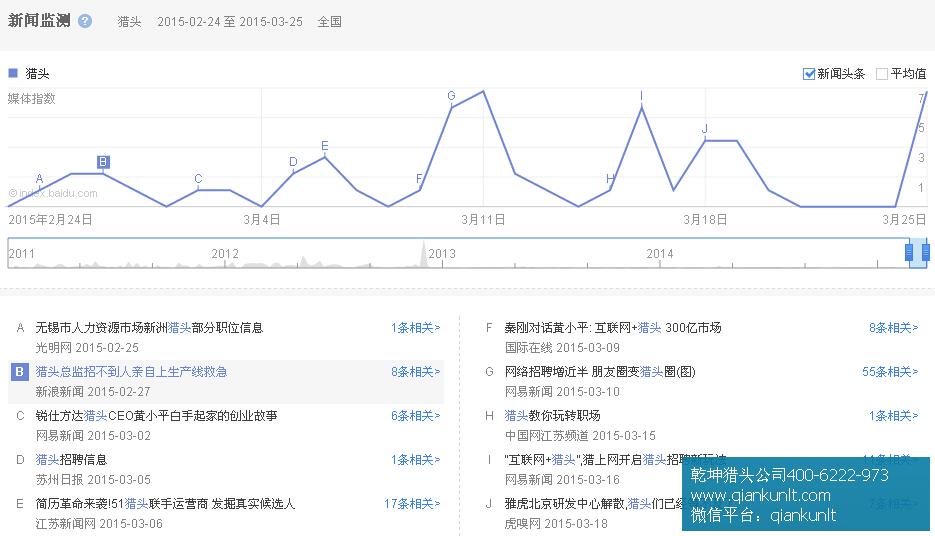Screen dimensions: 935x536
Task: Open headline 无锡市人力资源市场新洲猎头部分职位信息
Action: tap(149, 328)
